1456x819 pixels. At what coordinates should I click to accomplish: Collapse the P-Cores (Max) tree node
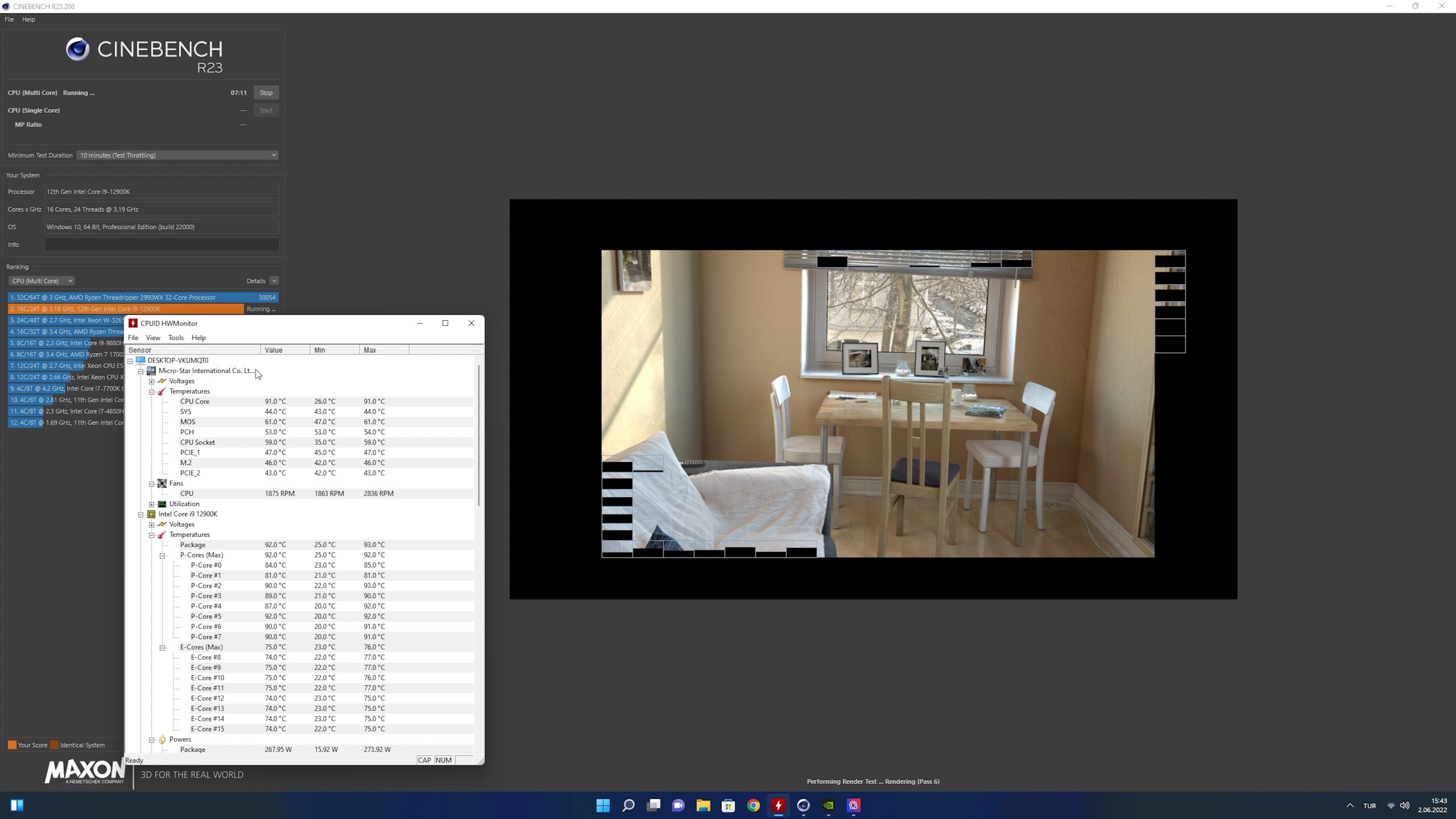[163, 555]
